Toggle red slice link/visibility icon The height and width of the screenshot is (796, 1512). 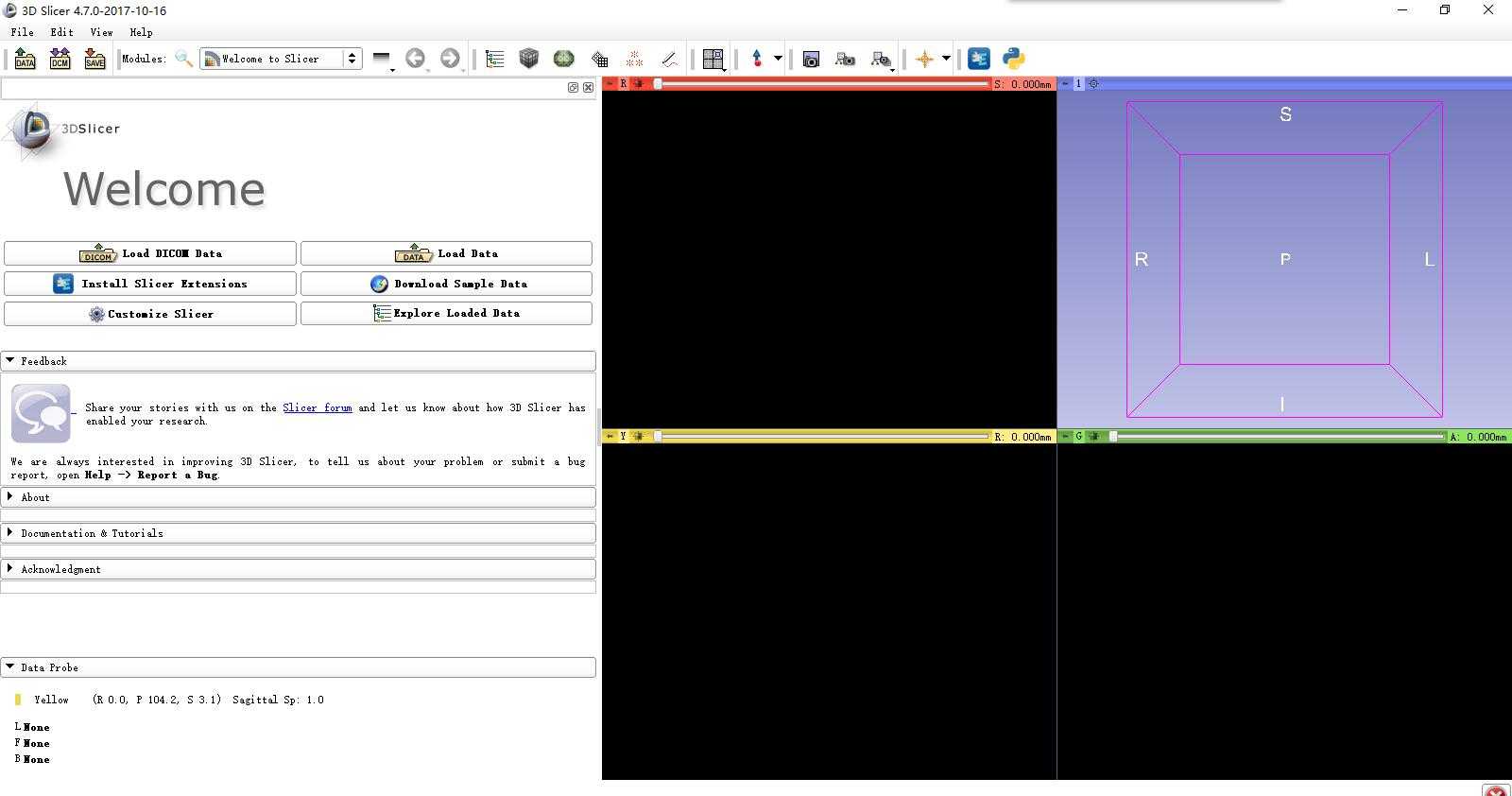[639, 84]
